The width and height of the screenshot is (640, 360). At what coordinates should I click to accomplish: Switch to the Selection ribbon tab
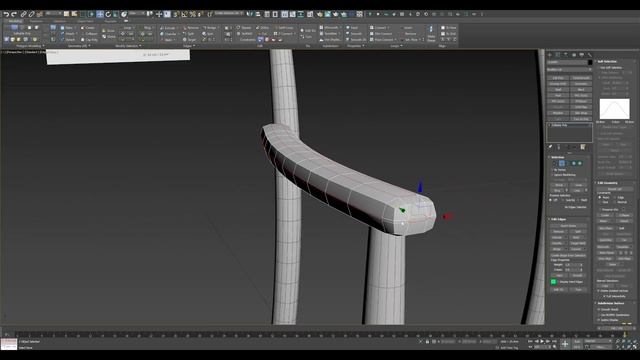(x=60, y=21)
